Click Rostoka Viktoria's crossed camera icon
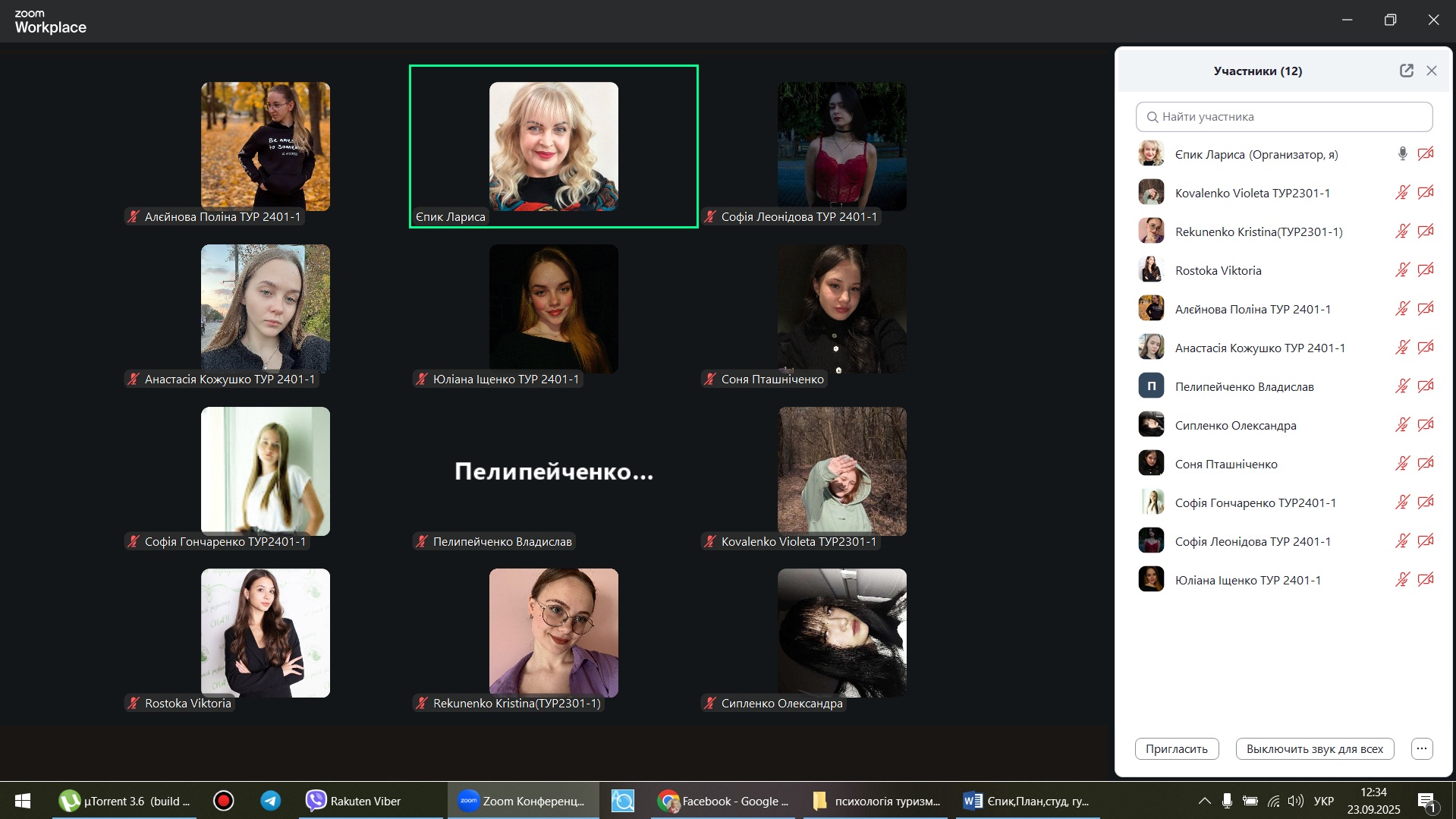1456x819 pixels. tap(1426, 270)
